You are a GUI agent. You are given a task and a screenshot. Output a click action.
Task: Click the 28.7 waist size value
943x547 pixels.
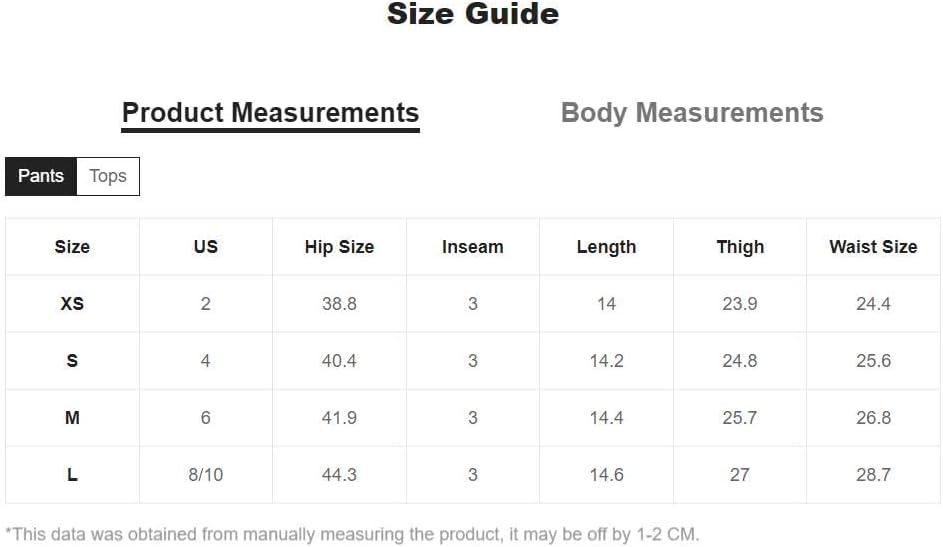(873, 475)
